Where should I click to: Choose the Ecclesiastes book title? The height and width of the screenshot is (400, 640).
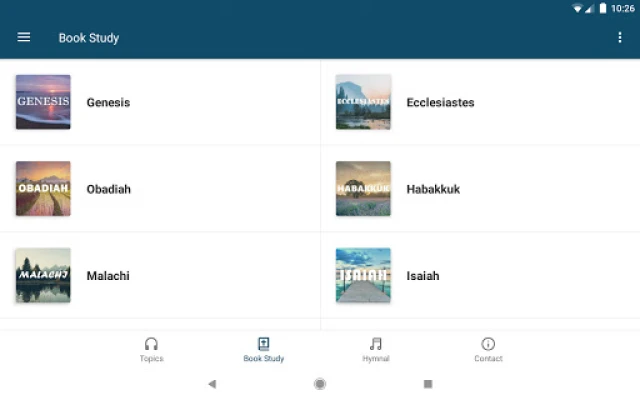click(440, 102)
